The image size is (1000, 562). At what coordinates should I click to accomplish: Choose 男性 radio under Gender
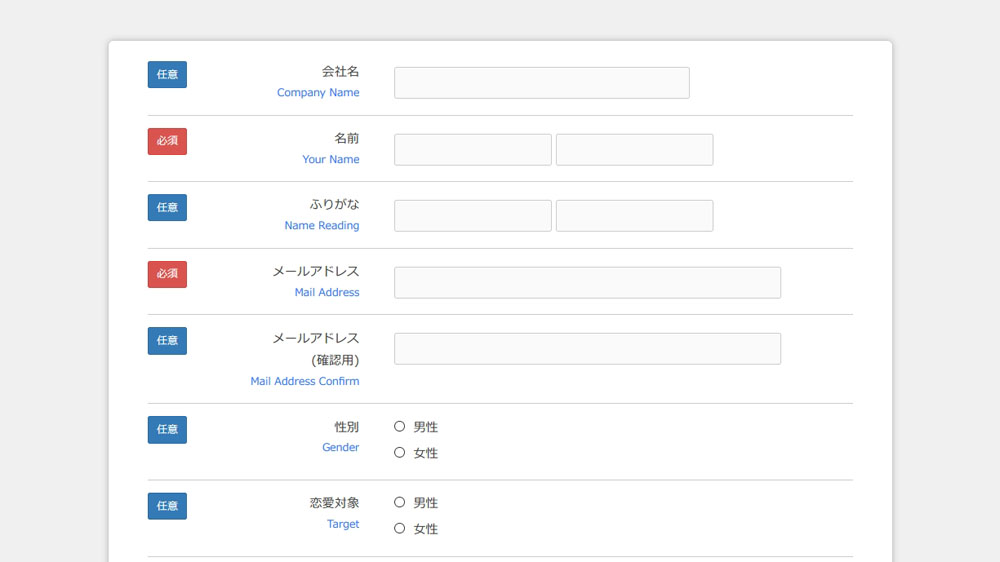click(399, 426)
